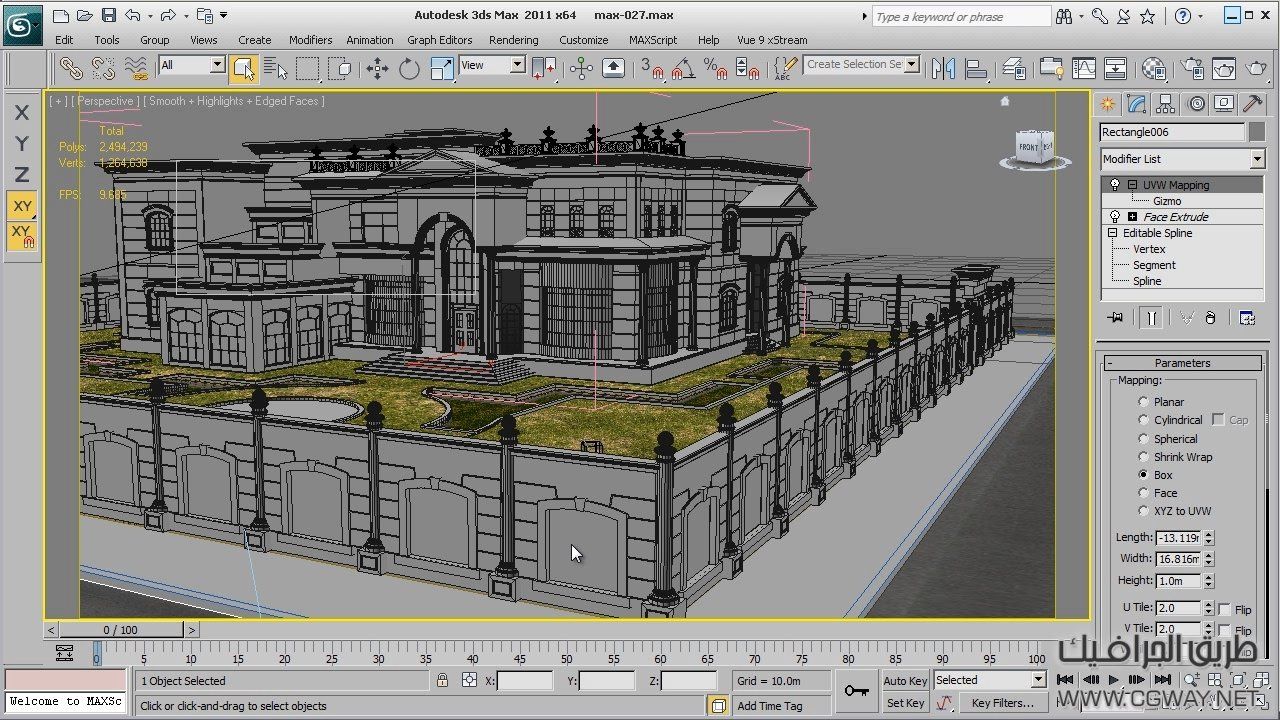This screenshot has width=1280, height=720.
Task: Choose Cylindrical mapping option
Action: click(x=1143, y=420)
